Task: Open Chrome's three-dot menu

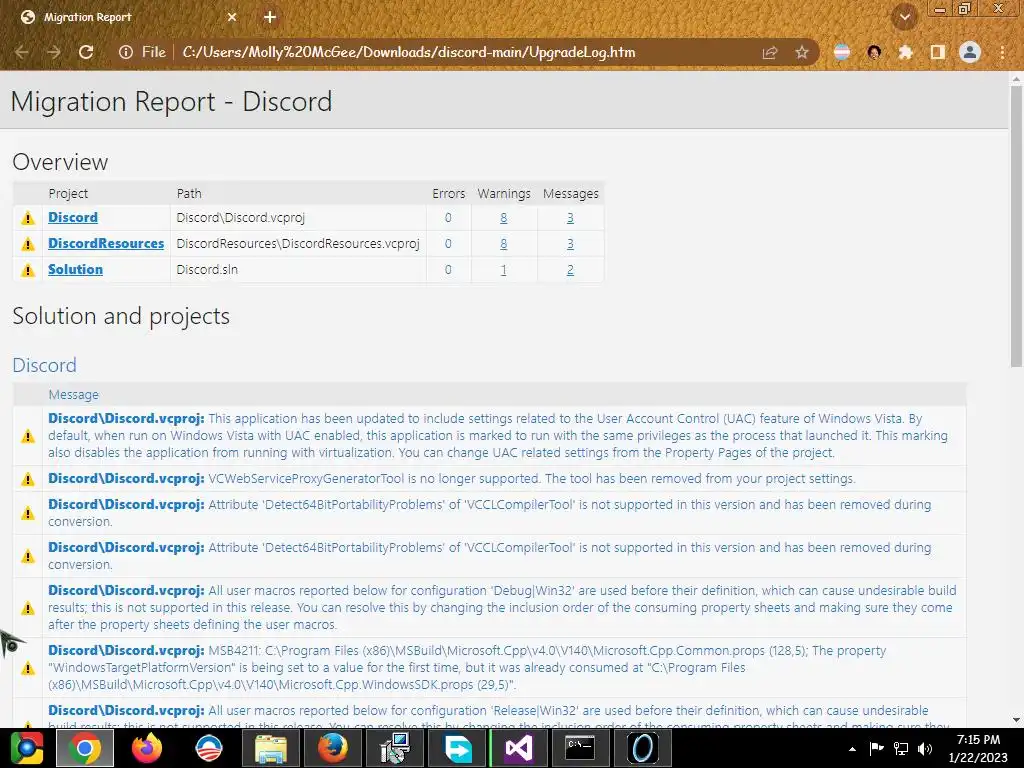Action: point(1002,52)
